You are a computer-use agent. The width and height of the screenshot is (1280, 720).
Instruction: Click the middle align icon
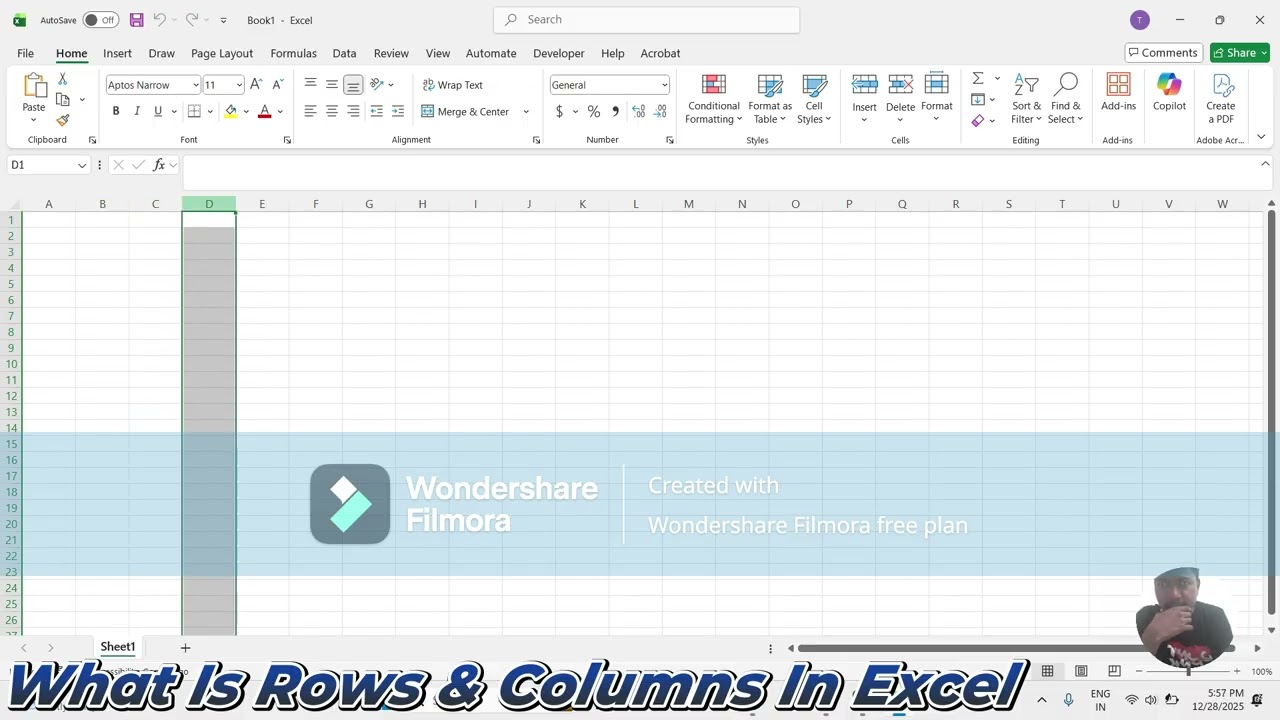point(332,84)
